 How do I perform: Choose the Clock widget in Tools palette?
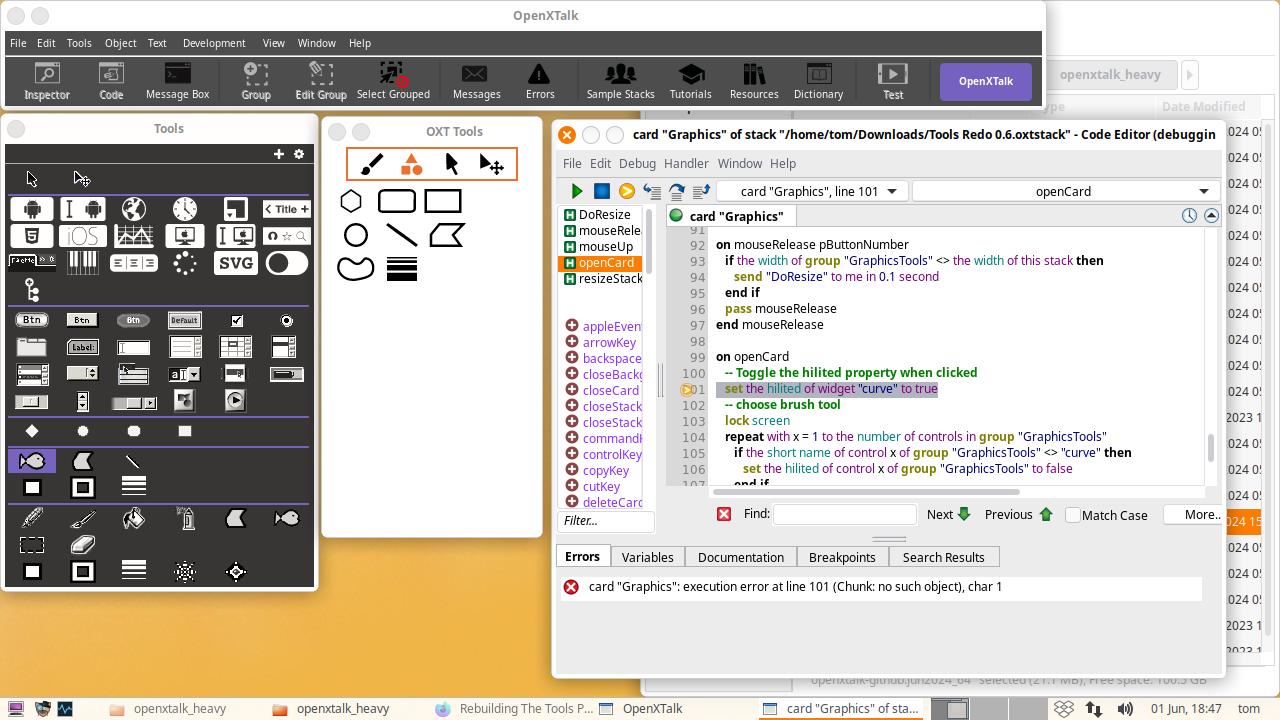click(185, 209)
